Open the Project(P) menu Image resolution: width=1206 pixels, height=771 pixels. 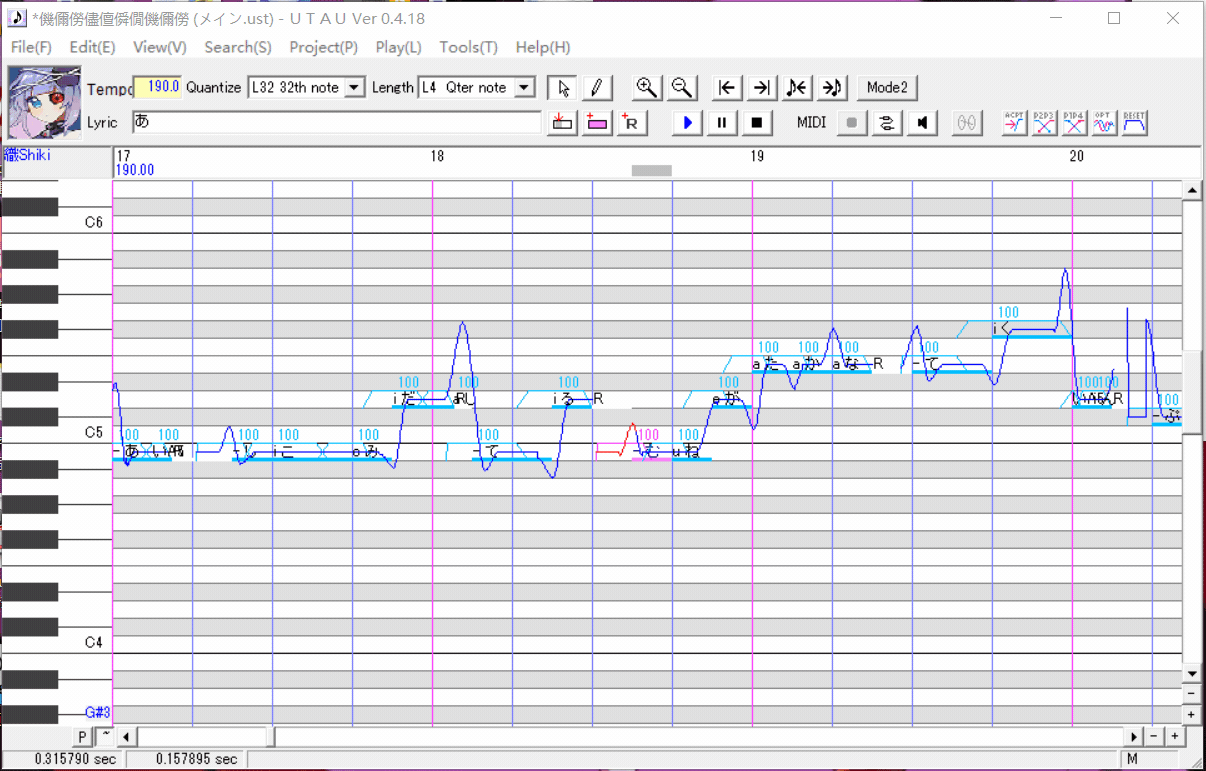click(x=323, y=47)
